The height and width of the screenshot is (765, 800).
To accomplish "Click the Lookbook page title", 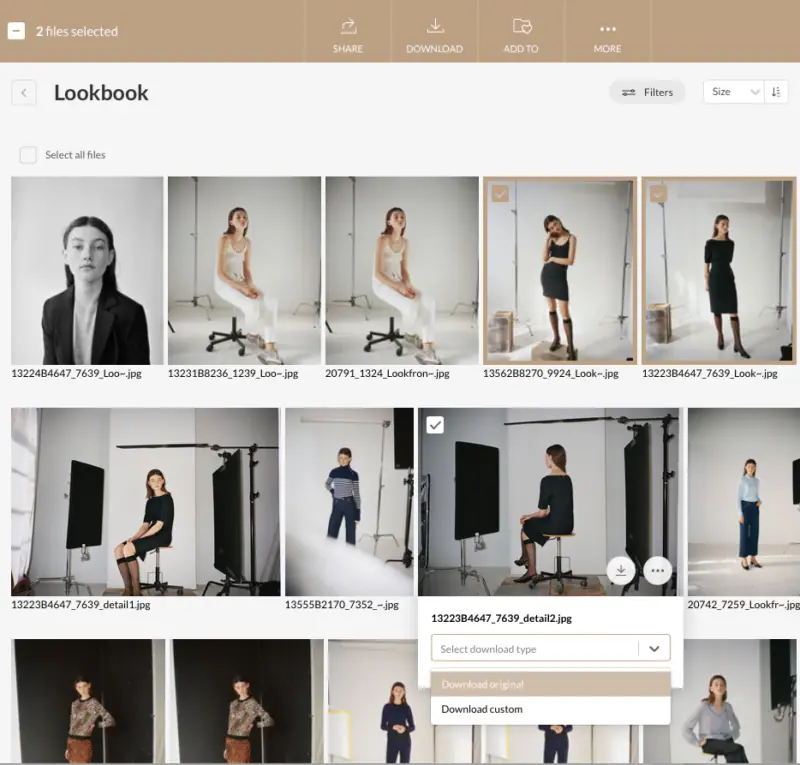I will [102, 93].
